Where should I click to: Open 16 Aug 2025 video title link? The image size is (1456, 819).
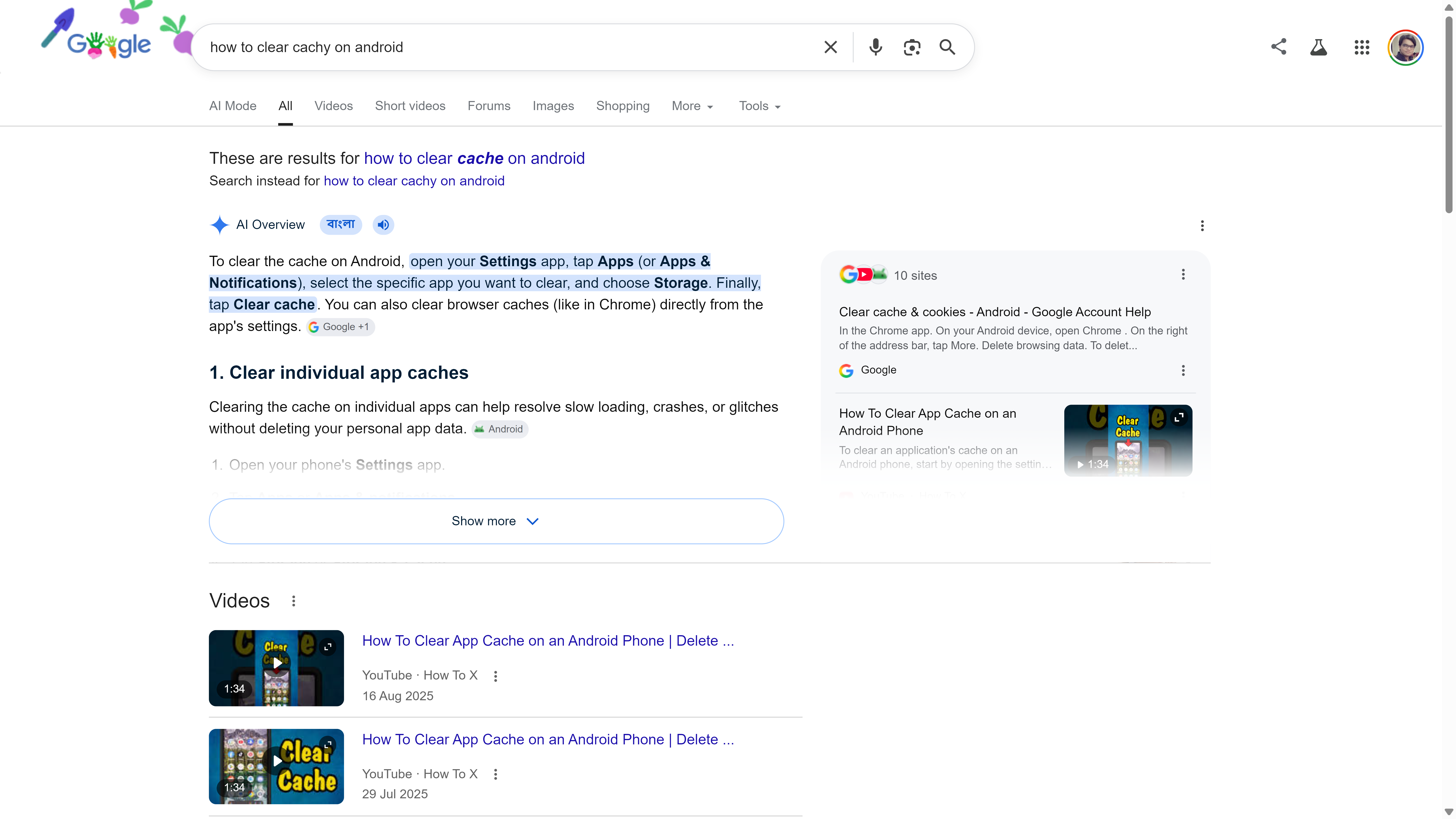tap(548, 641)
